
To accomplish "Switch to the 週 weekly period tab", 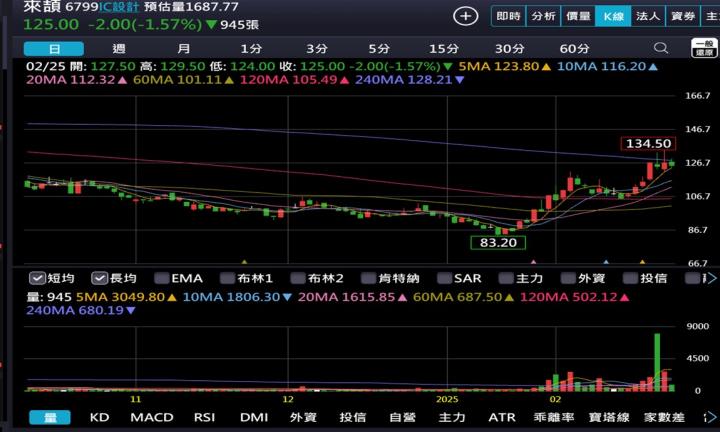I will click(119, 48).
